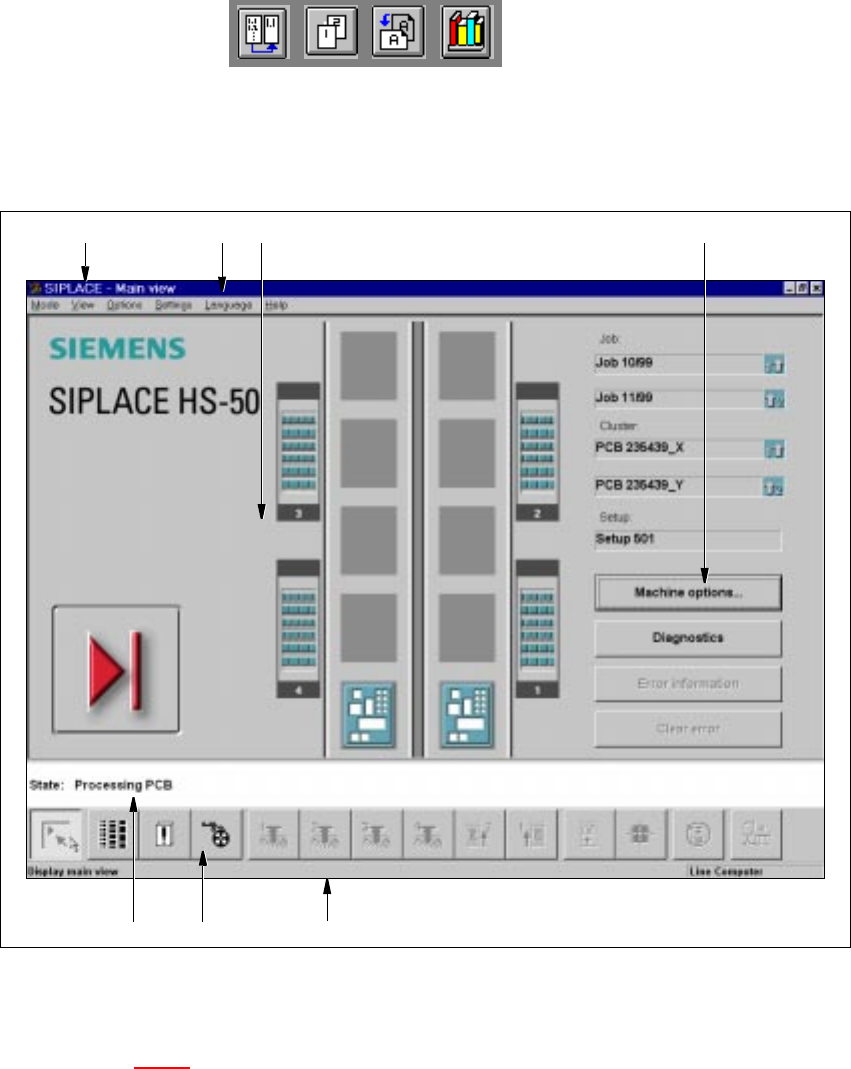Open the Options menu
851x1069 pixels.
tap(124, 305)
